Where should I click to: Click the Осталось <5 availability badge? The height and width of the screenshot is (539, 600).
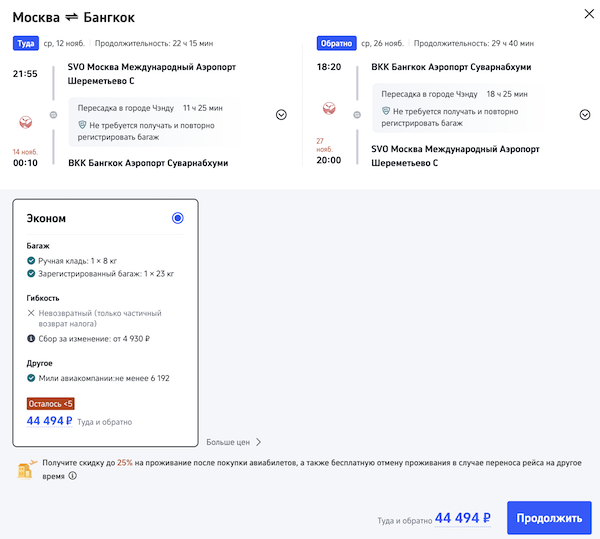[50, 404]
